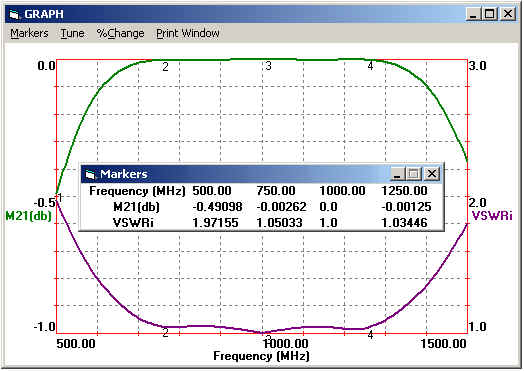The height and width of the screenshot is (371, 524).
Task: Click the 500.00 x-axis label below the graph
Action: pos(76,344)
